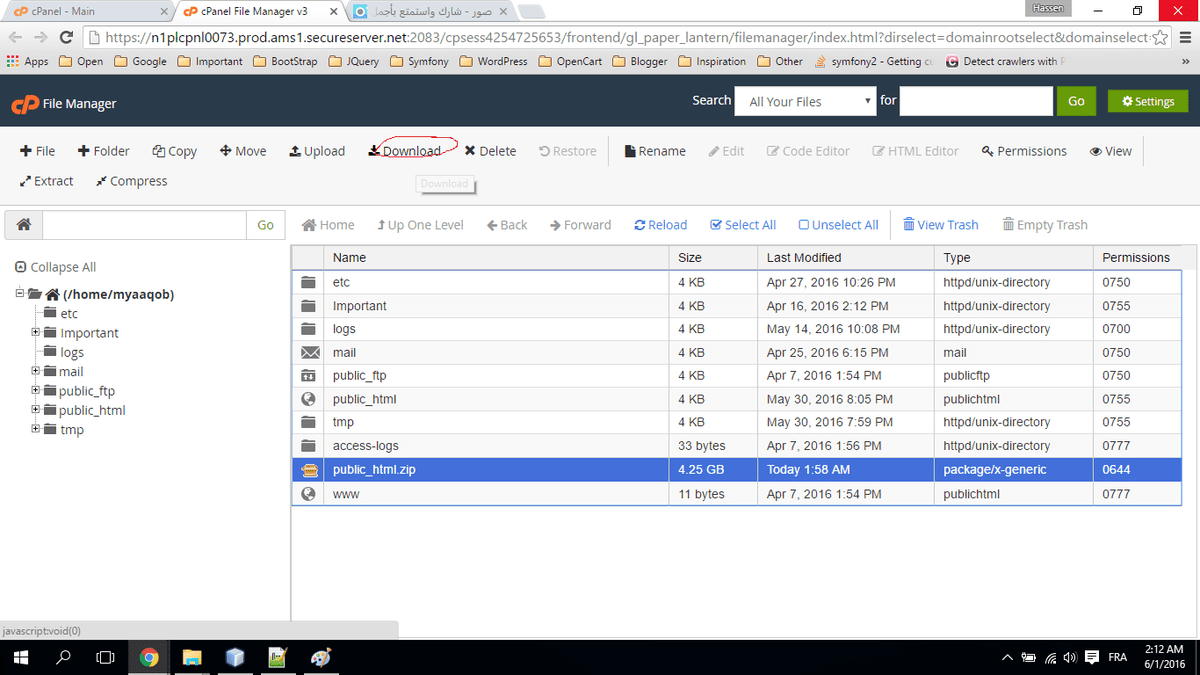Click the directory path input field
The width and height of the screenshot is (1200, 675).
(144, 225)
